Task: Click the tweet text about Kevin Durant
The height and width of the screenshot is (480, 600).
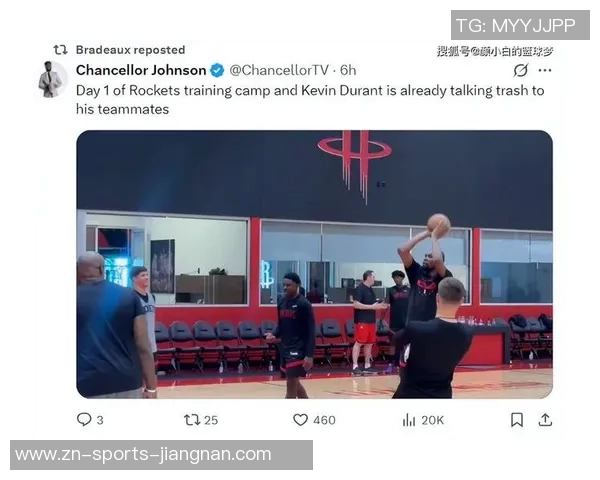Action: pos(310,100)
